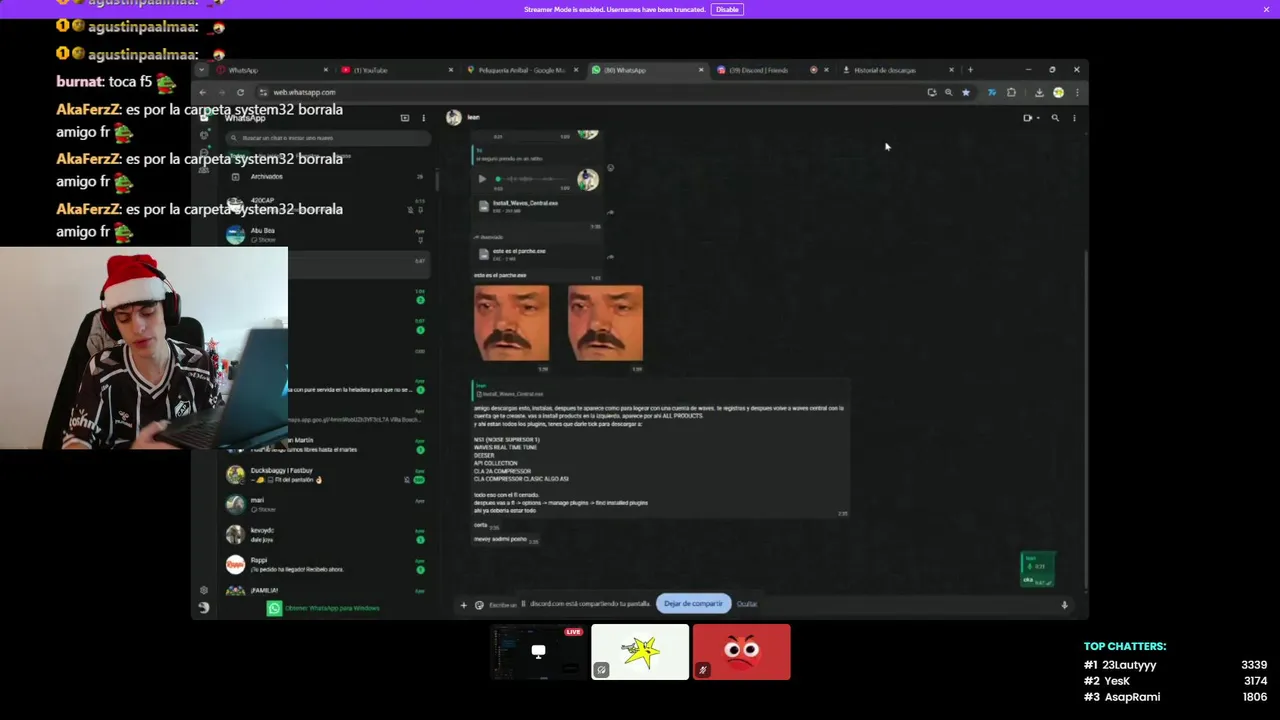Click the chat attach plus icon

(463, 604)
